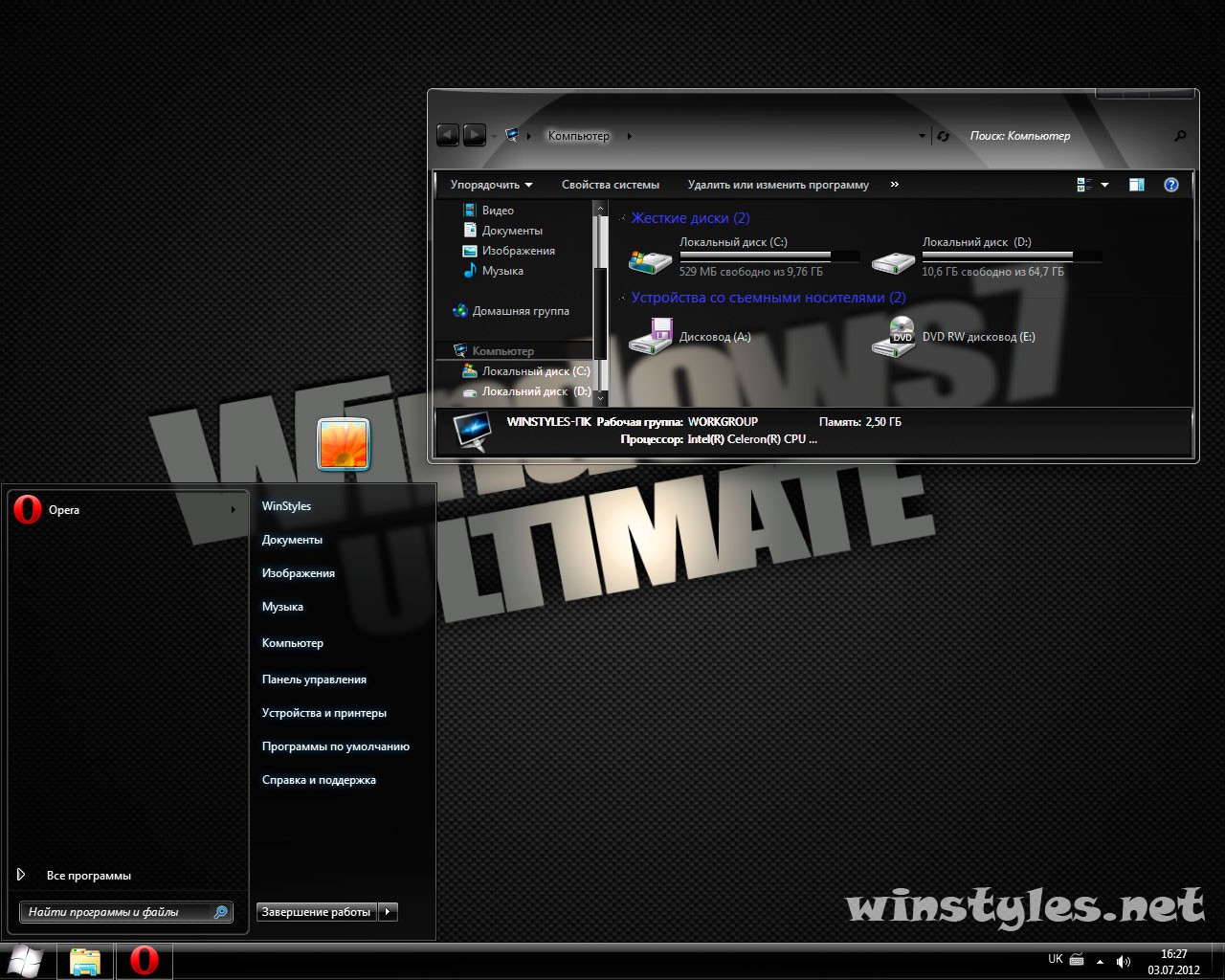Click navigation pane scrollbar down arrow
The width and height of the screenshot is (1225, 980).
point(601,397)
